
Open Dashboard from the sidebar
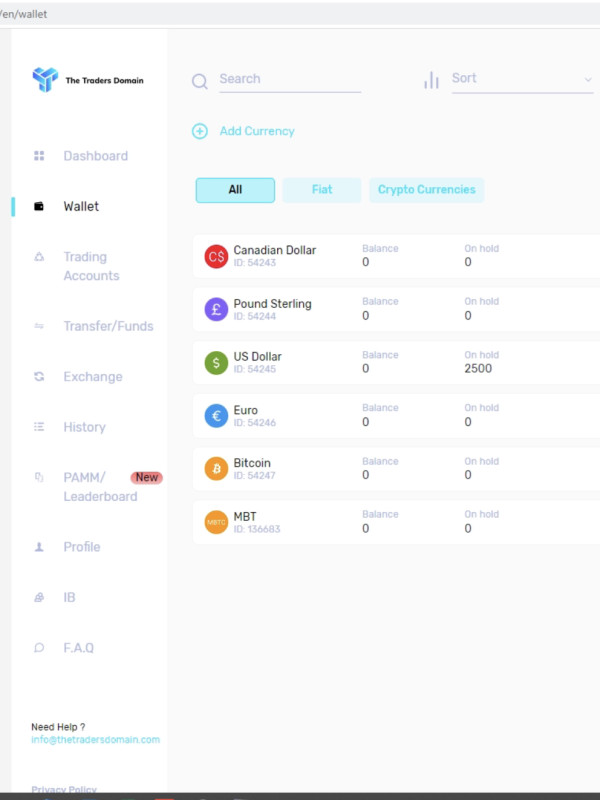(x=95, y=156)
